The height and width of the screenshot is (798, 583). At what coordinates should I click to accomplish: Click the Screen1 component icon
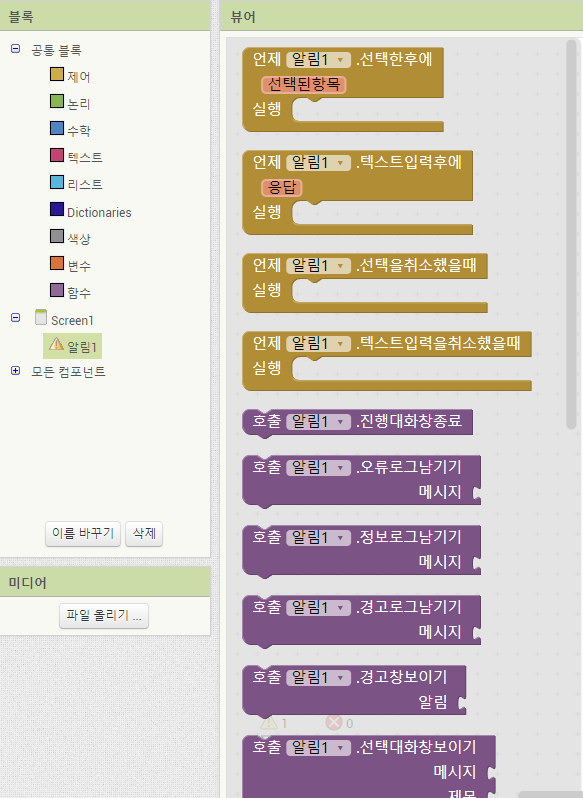[41, 317]
